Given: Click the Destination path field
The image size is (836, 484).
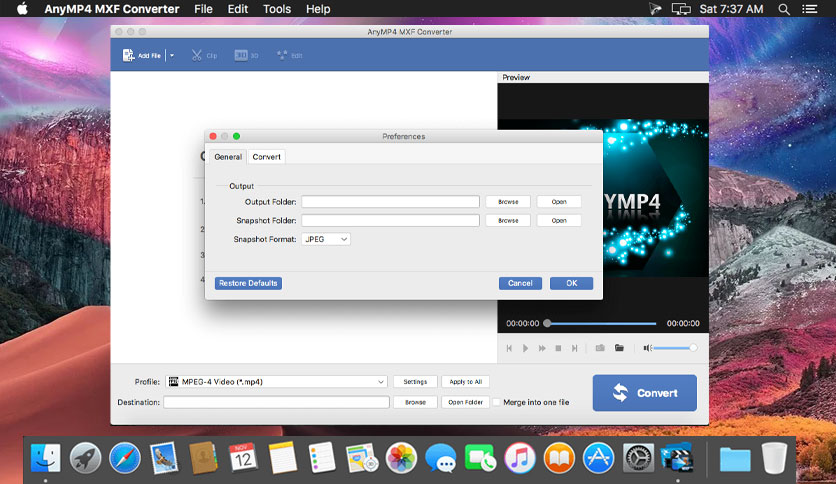Looking at the screenshot, I should (x=276, y=402).
